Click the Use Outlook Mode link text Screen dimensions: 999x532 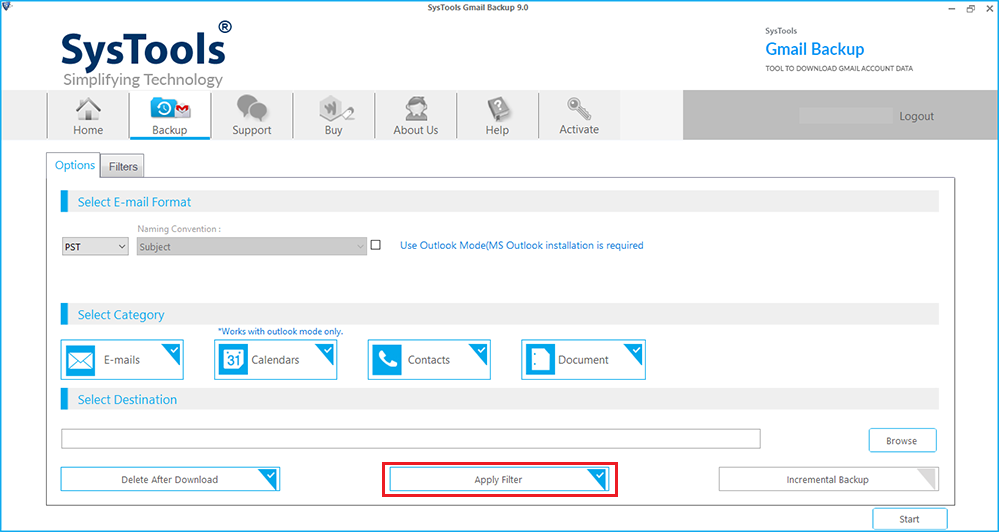522,245
